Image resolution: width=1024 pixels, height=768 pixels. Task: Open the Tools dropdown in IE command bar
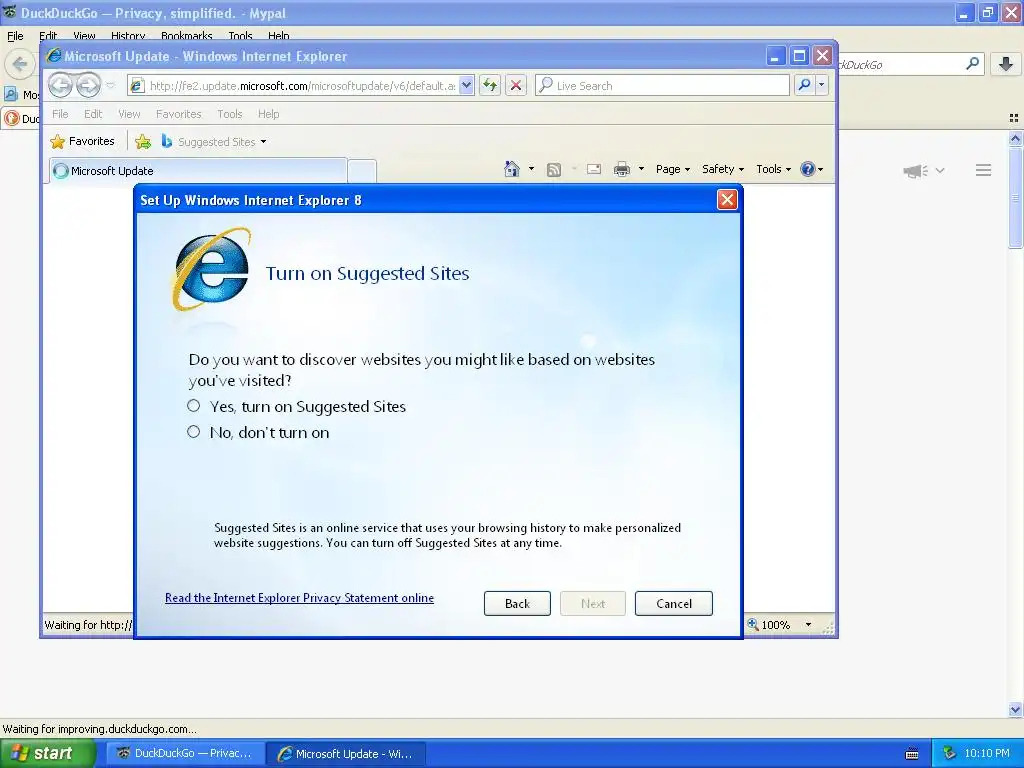[x=773, y=169]
